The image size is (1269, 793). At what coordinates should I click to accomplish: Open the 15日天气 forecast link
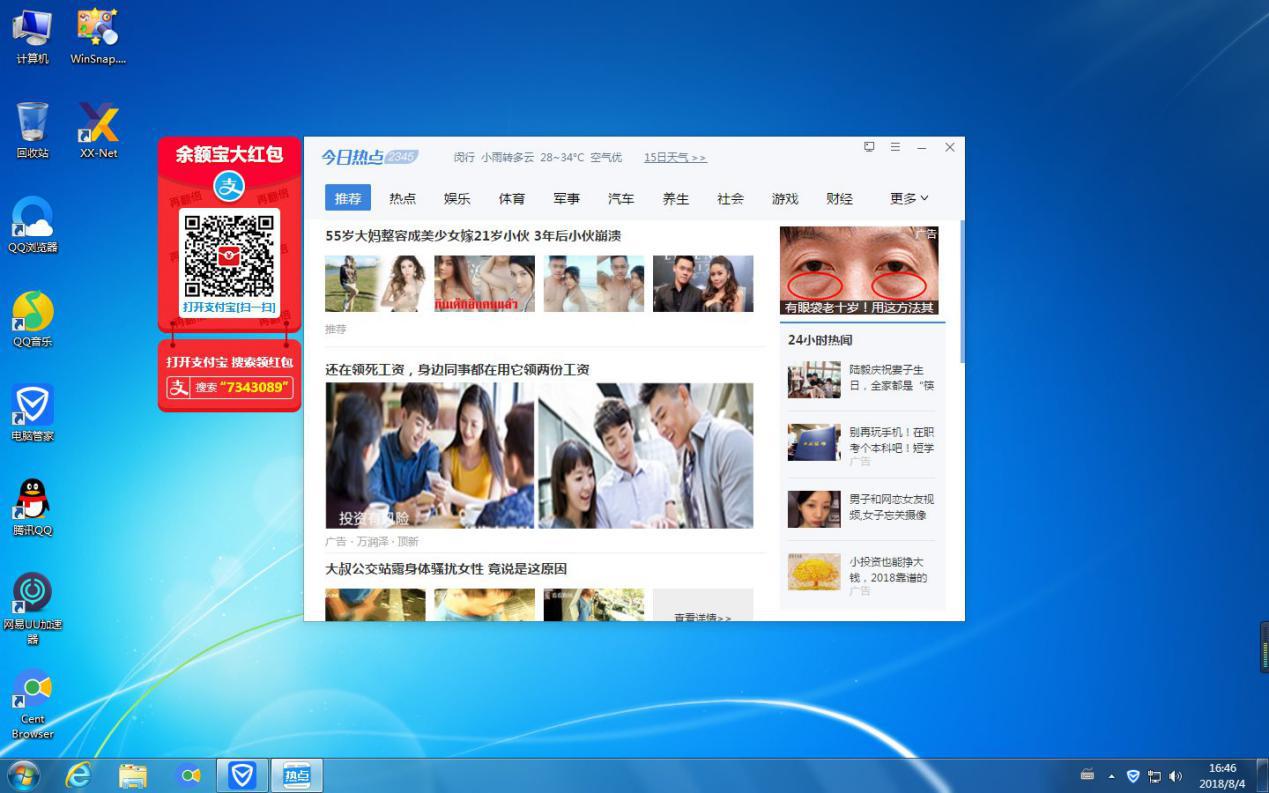(675, 158)
